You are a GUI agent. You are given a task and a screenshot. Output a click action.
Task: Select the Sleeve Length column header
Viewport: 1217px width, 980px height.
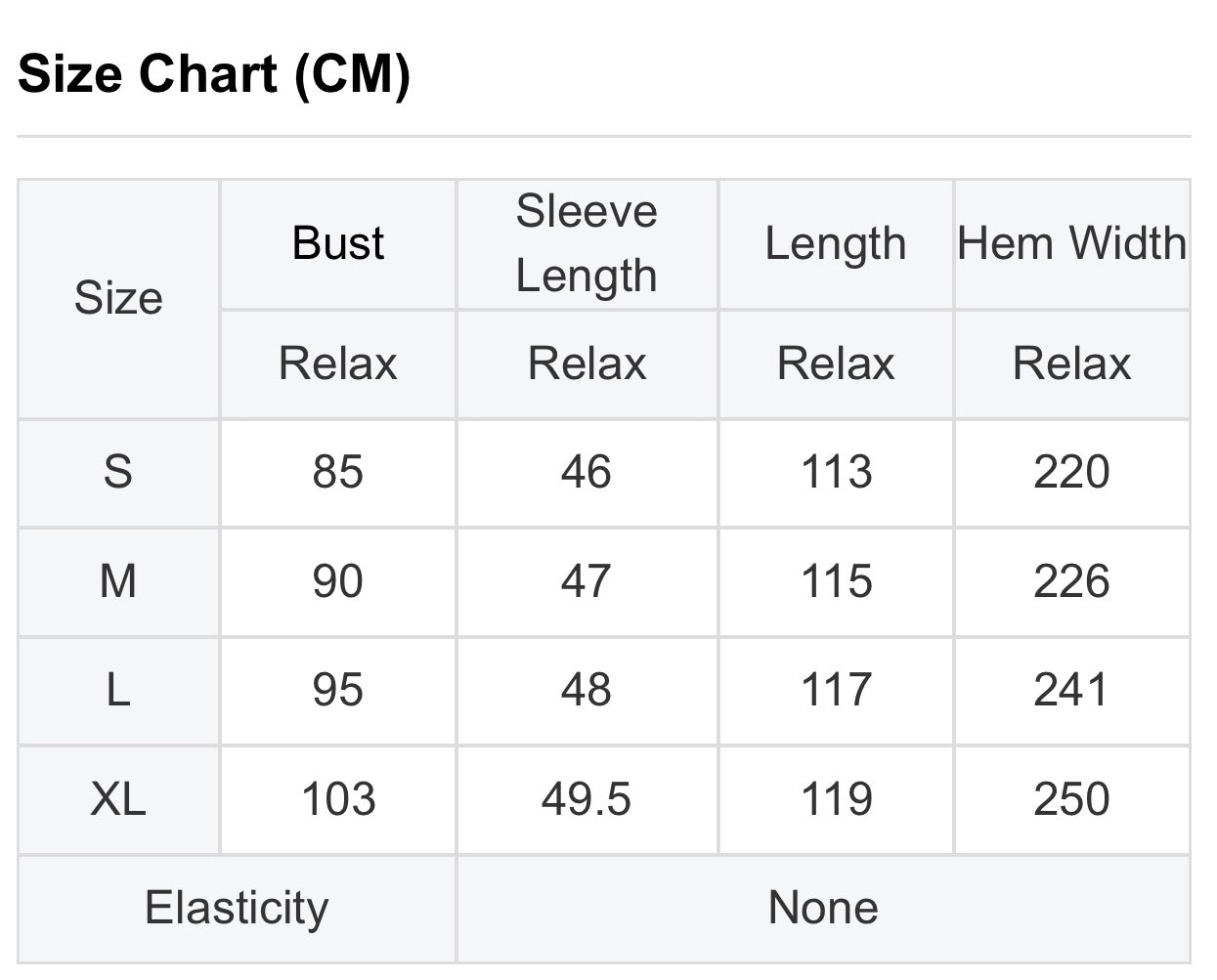[x=587, y=243]
